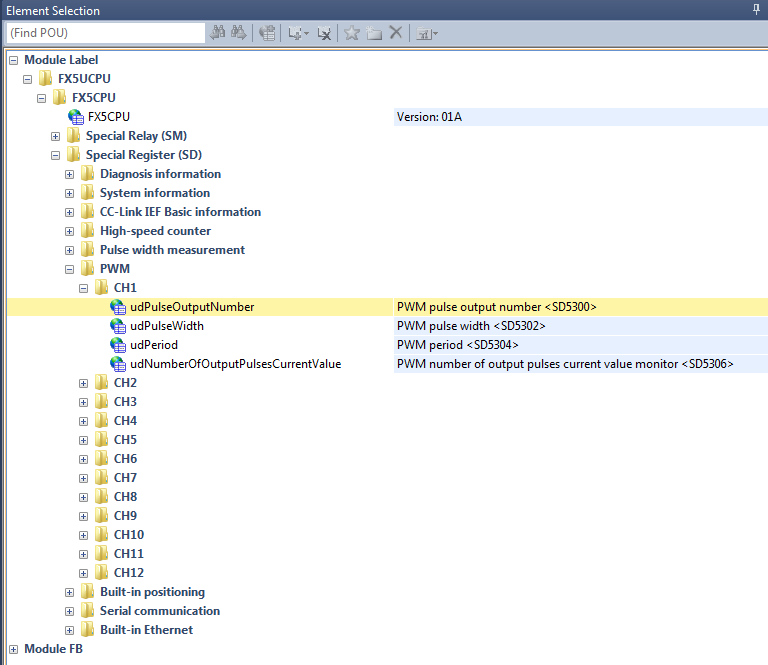This screenshot has width=768, height=665.
Task: Select the CH10 tree item
Action: (x=129, y=535)
